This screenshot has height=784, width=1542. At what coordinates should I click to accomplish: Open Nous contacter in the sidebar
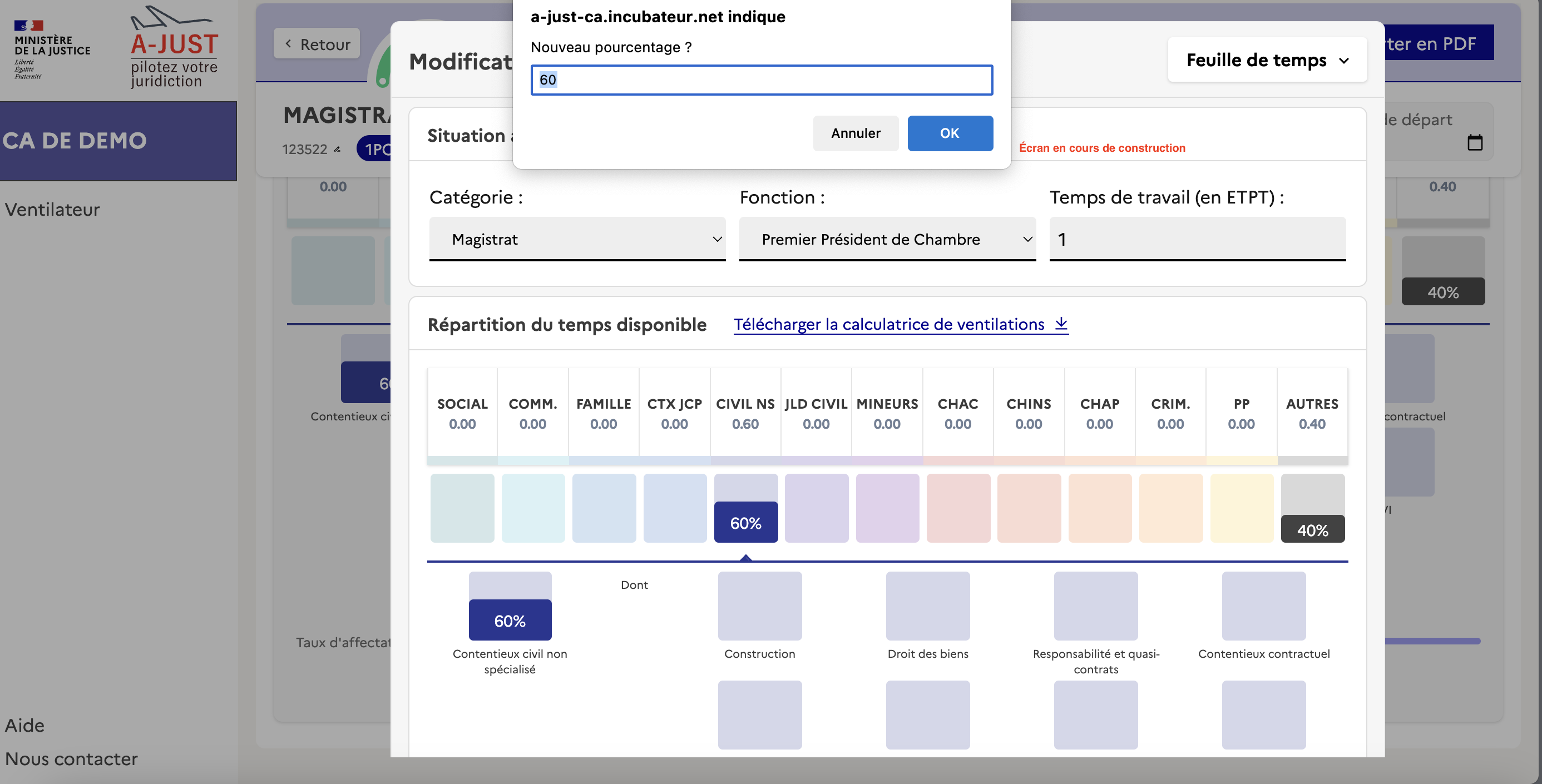71,758
